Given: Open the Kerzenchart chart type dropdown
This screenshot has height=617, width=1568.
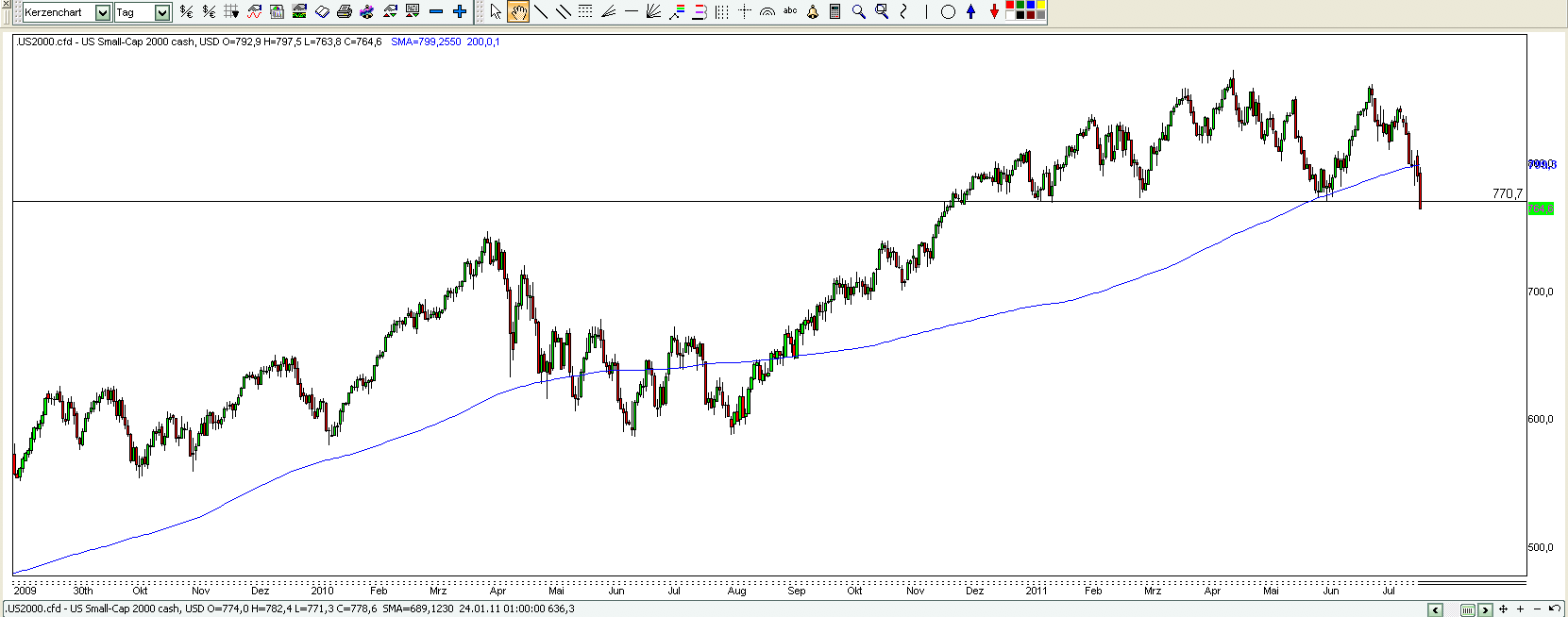Looking at the screenshot, I should (103, 12).
